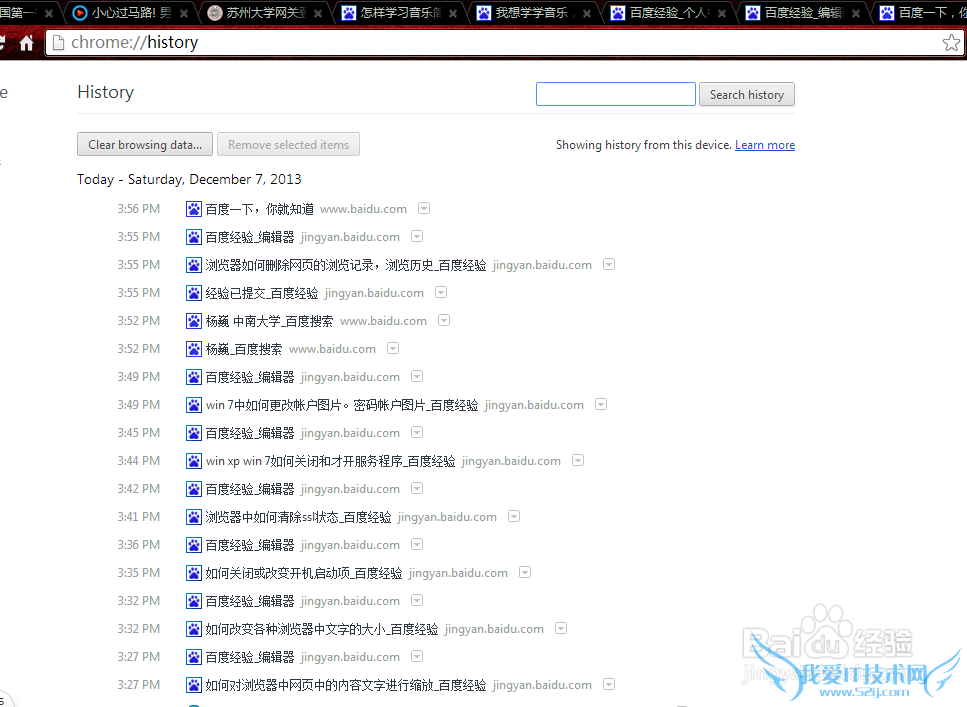Close the 小心过马路 tab
The height and width of the screenshot is (707, 967).
(184, 13)
